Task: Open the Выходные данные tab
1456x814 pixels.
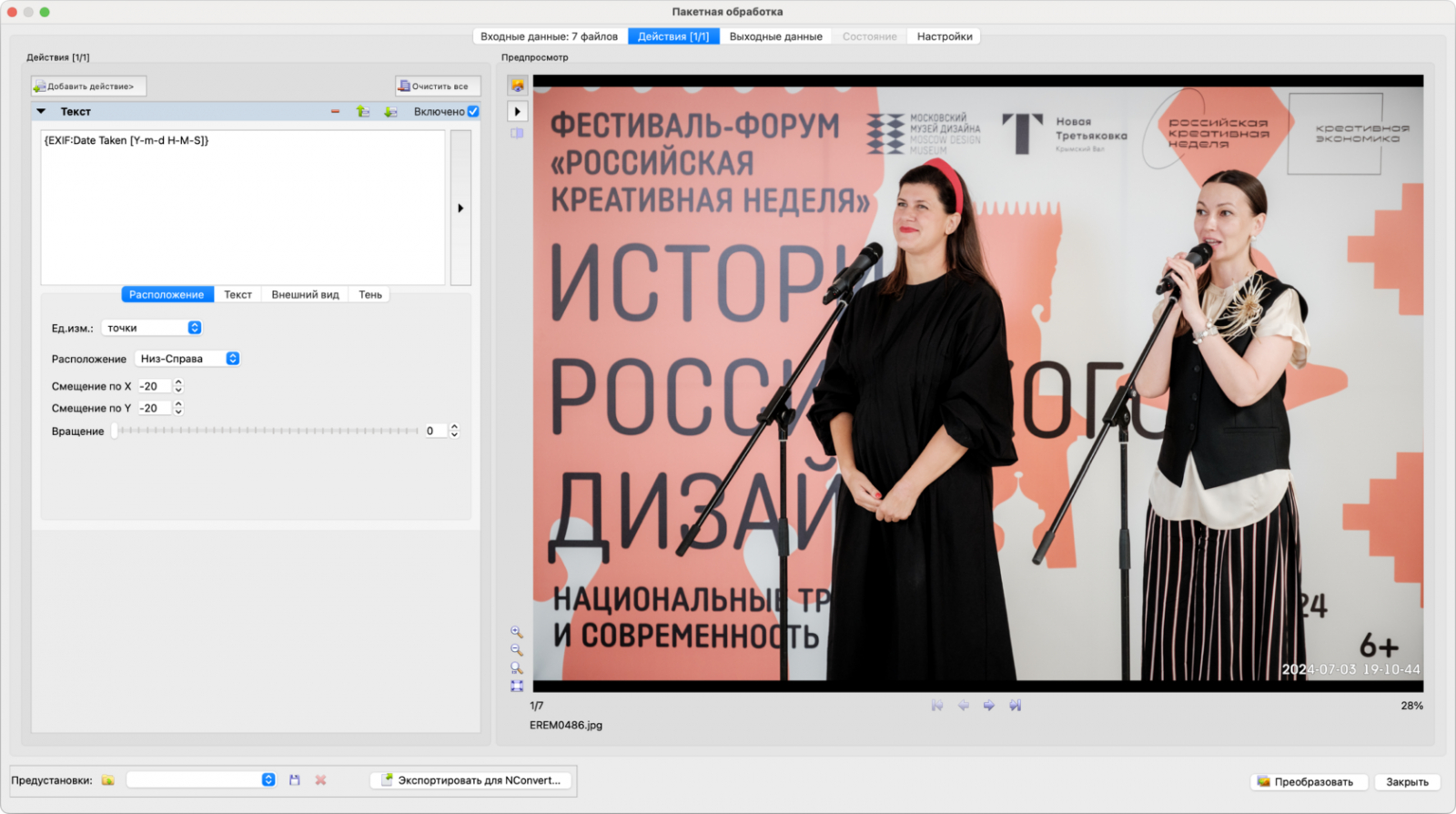Action: click(775, 36)
